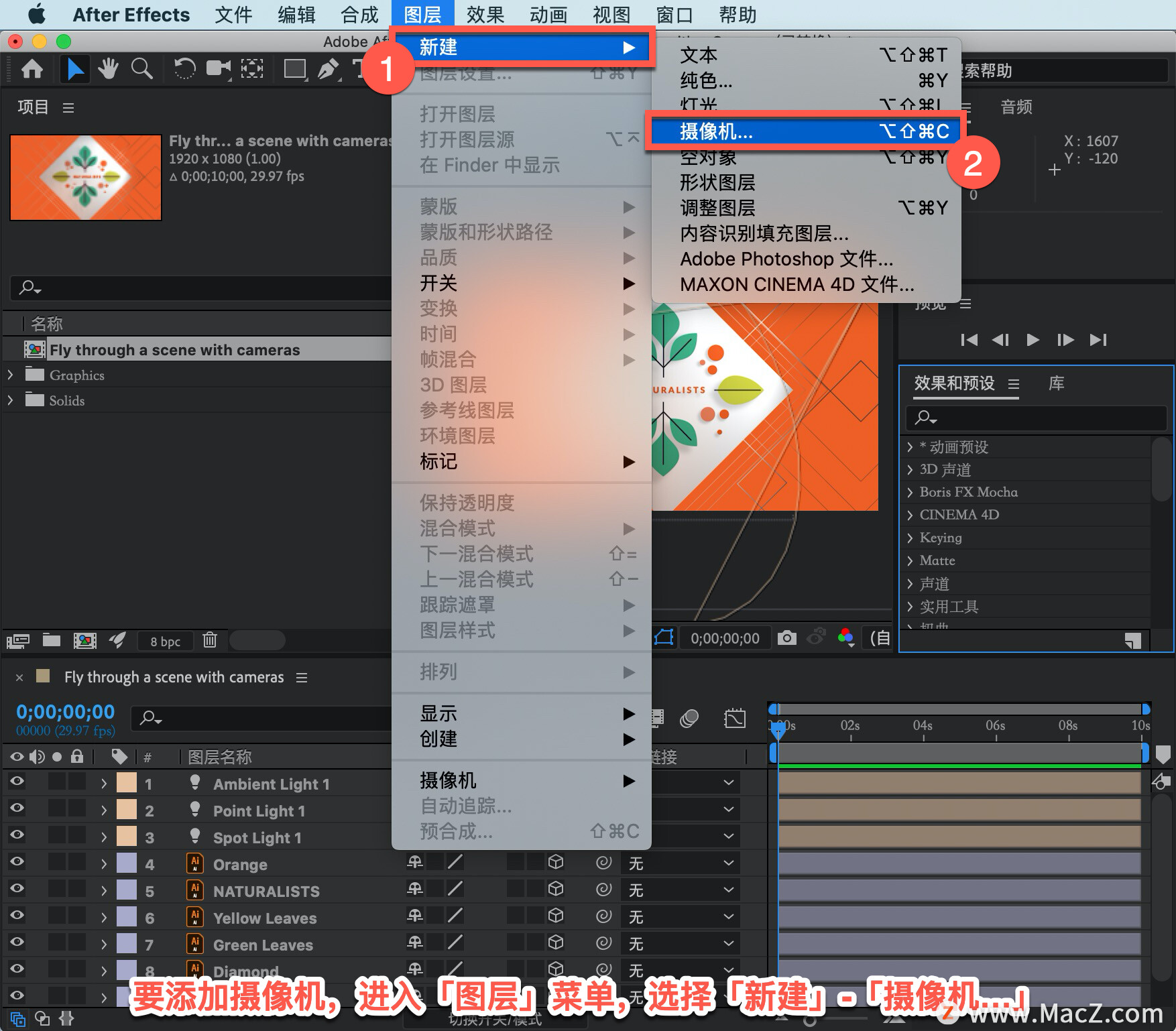Open timeline panel menu for Fly through composition

(x=302, y=678)
